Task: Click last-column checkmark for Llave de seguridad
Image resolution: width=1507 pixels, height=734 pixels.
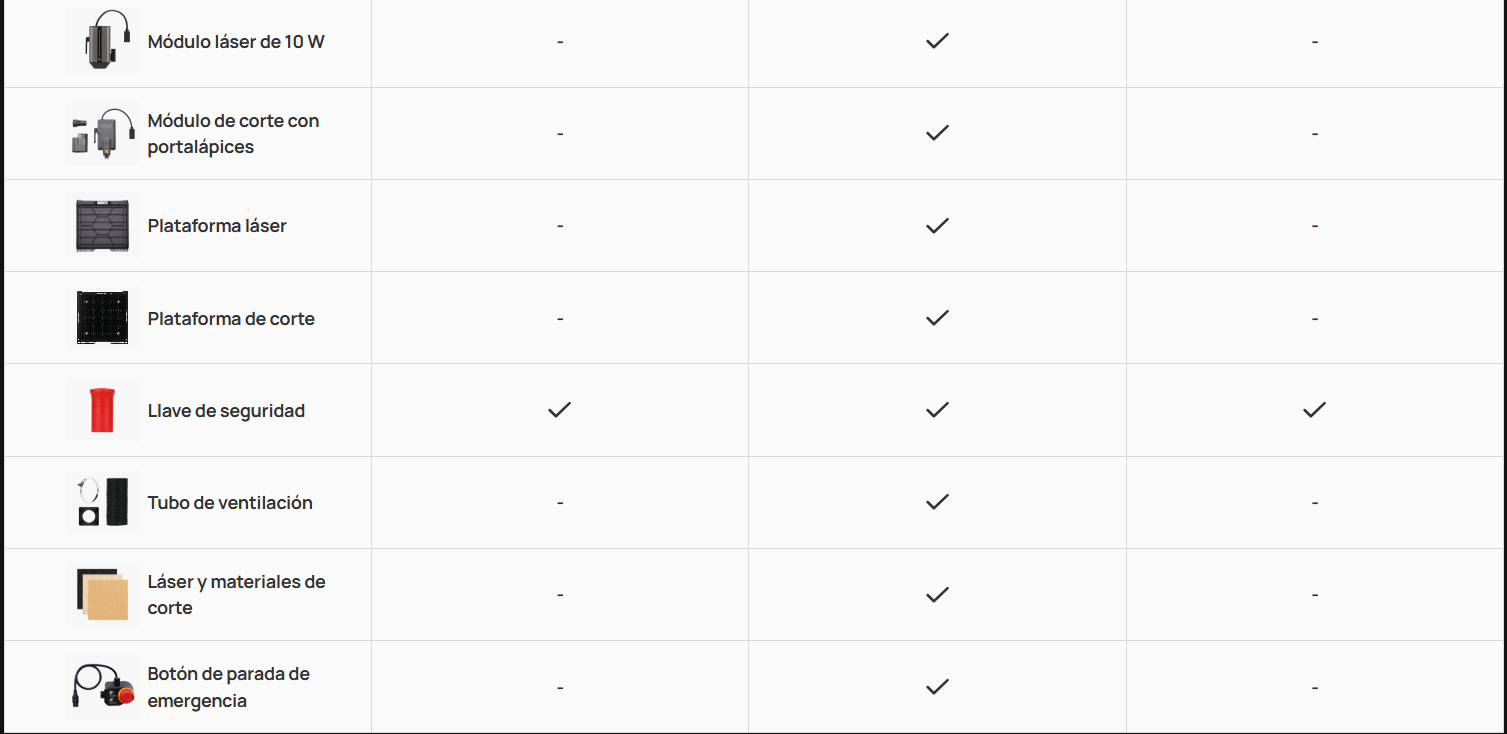Action: (1314, 410)
